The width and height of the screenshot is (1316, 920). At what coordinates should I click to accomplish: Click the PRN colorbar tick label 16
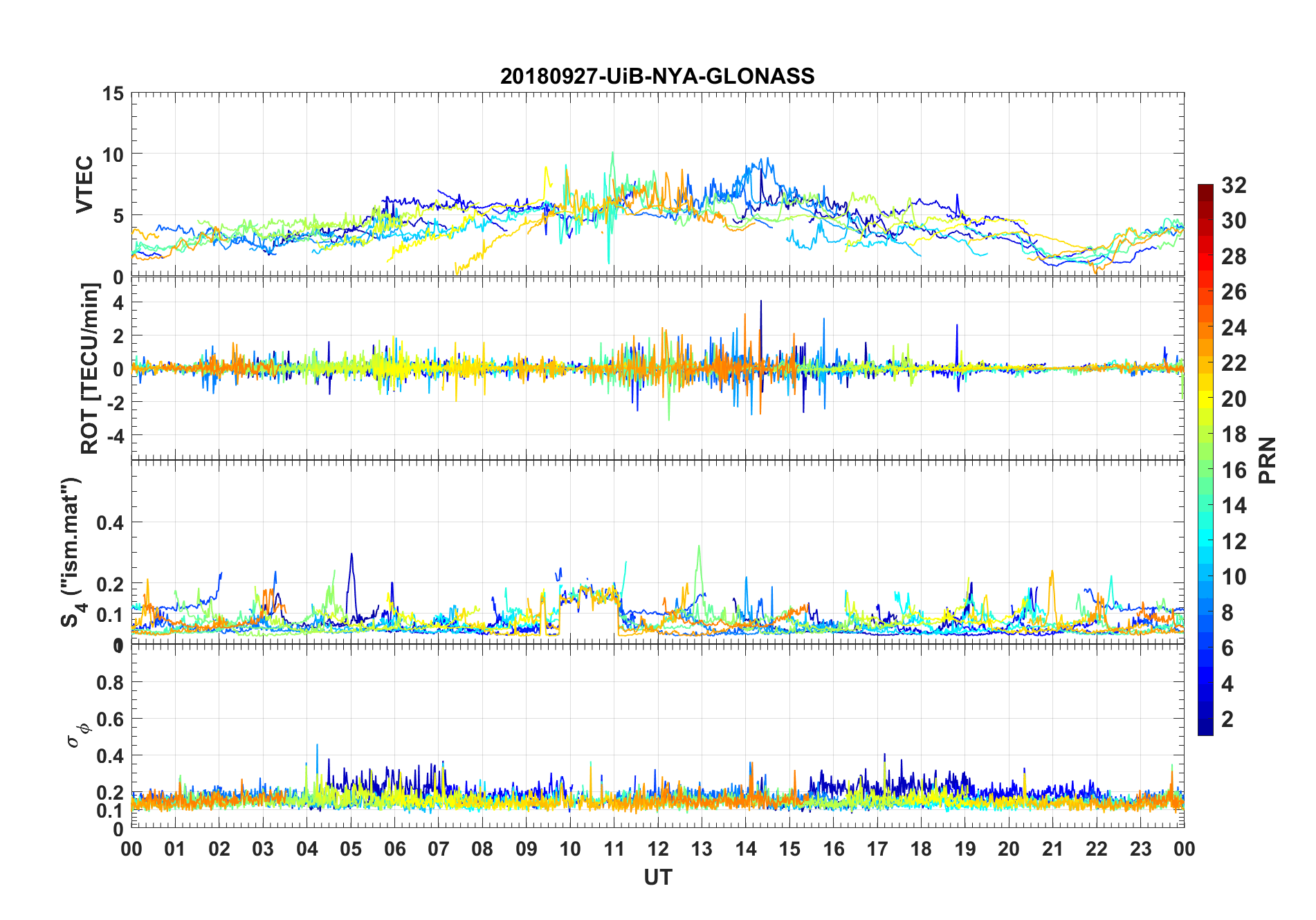tap(1234, 470)
